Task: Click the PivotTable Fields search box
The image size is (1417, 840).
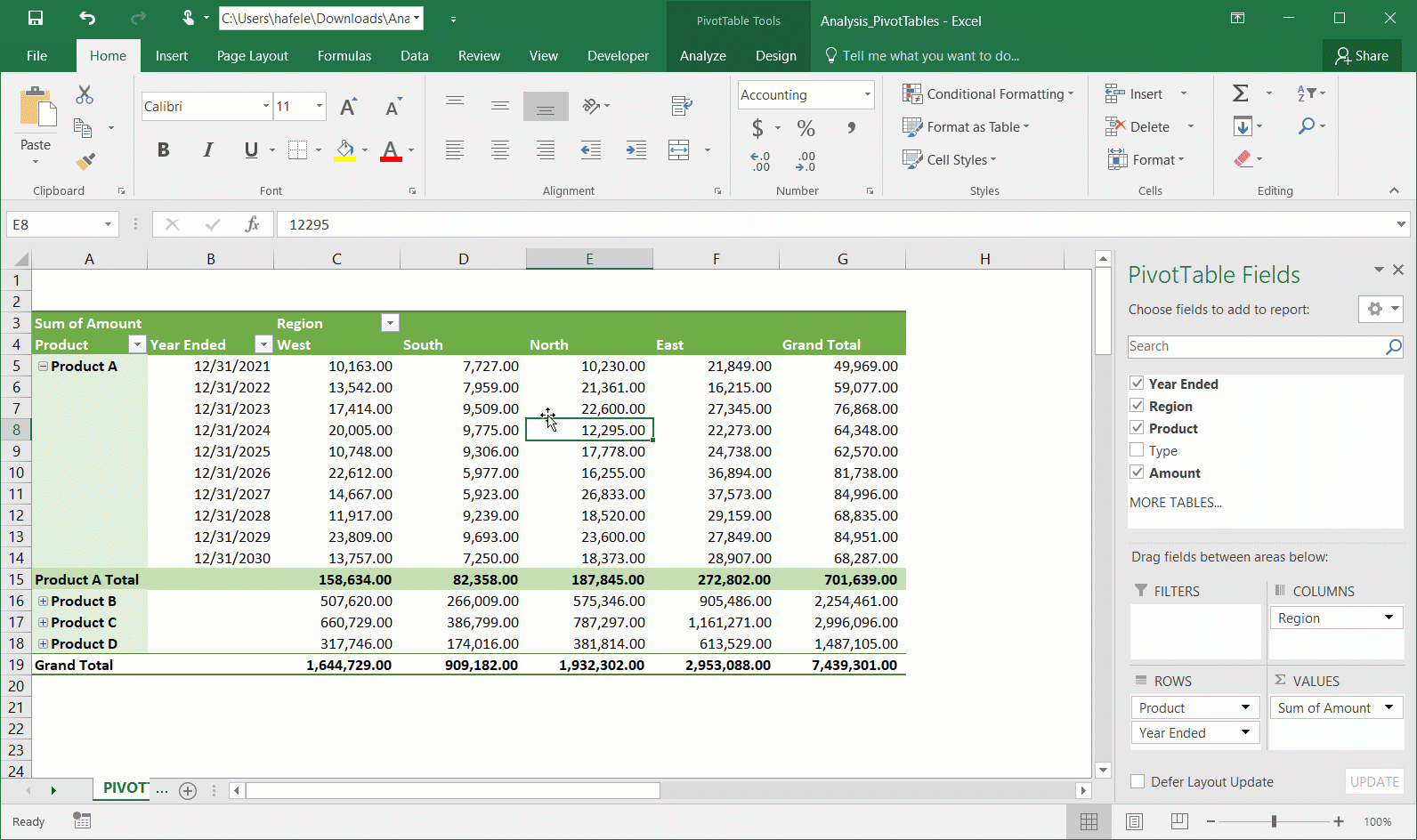Action: tap(1265, 346)
